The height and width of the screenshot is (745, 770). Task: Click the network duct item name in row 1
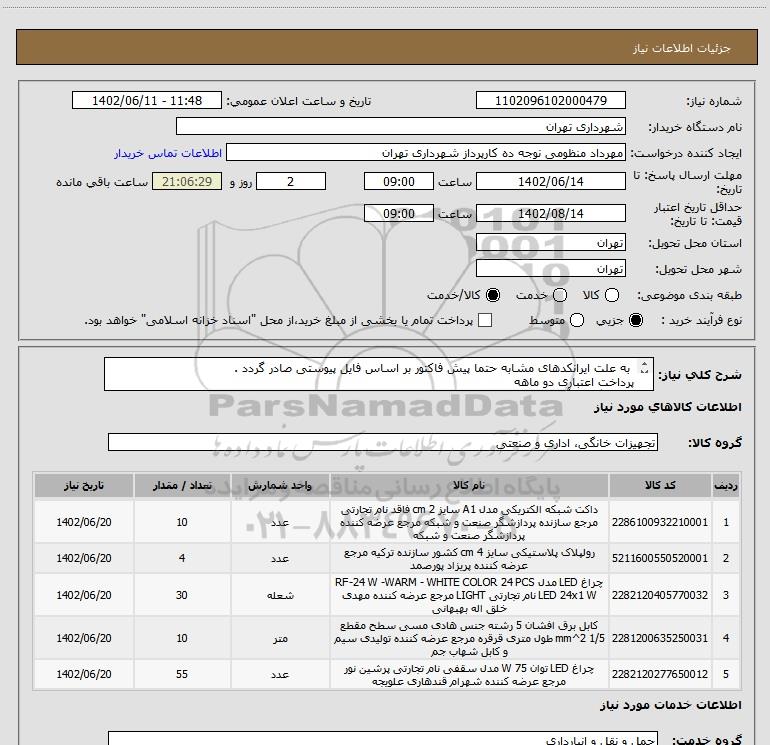pos(469,522)
